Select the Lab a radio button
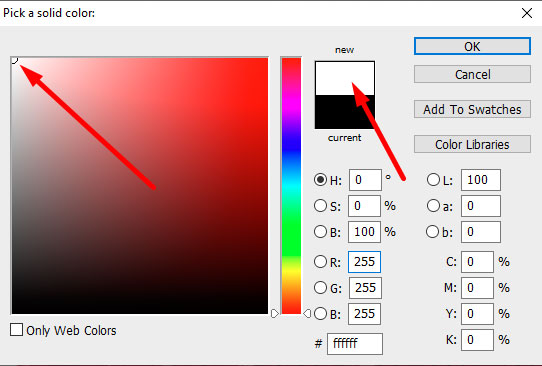 433,206
